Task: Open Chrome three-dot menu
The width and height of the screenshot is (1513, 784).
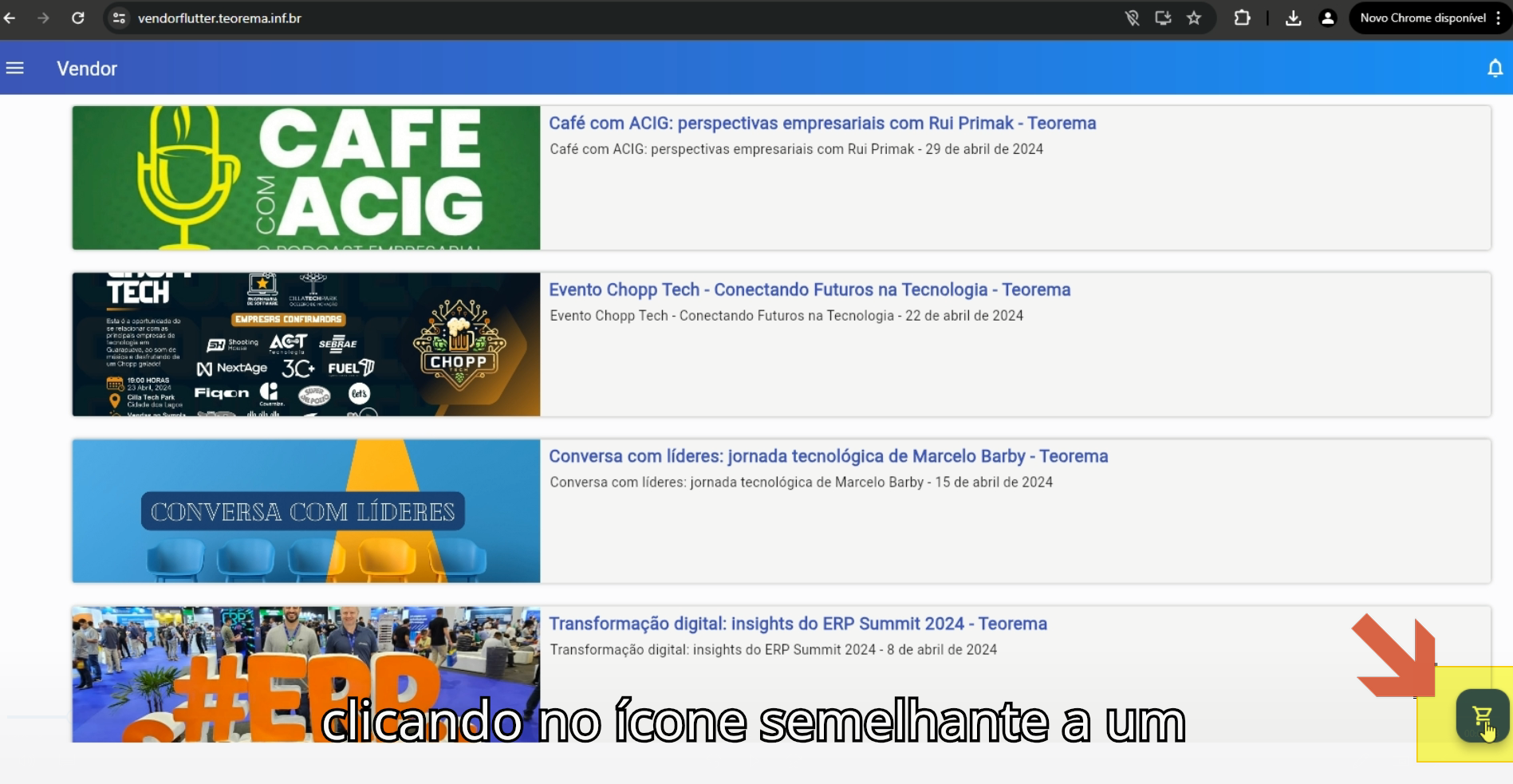Action: [1499, 18]
